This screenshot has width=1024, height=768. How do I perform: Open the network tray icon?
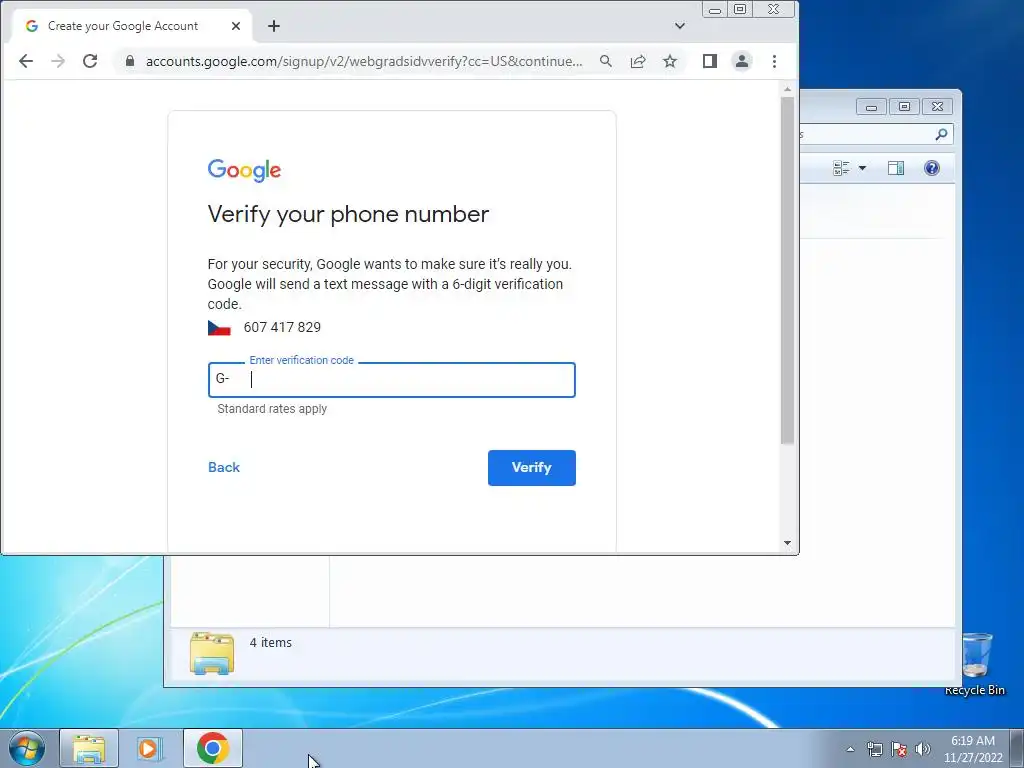pyautogui.click(x=874, y=749)
